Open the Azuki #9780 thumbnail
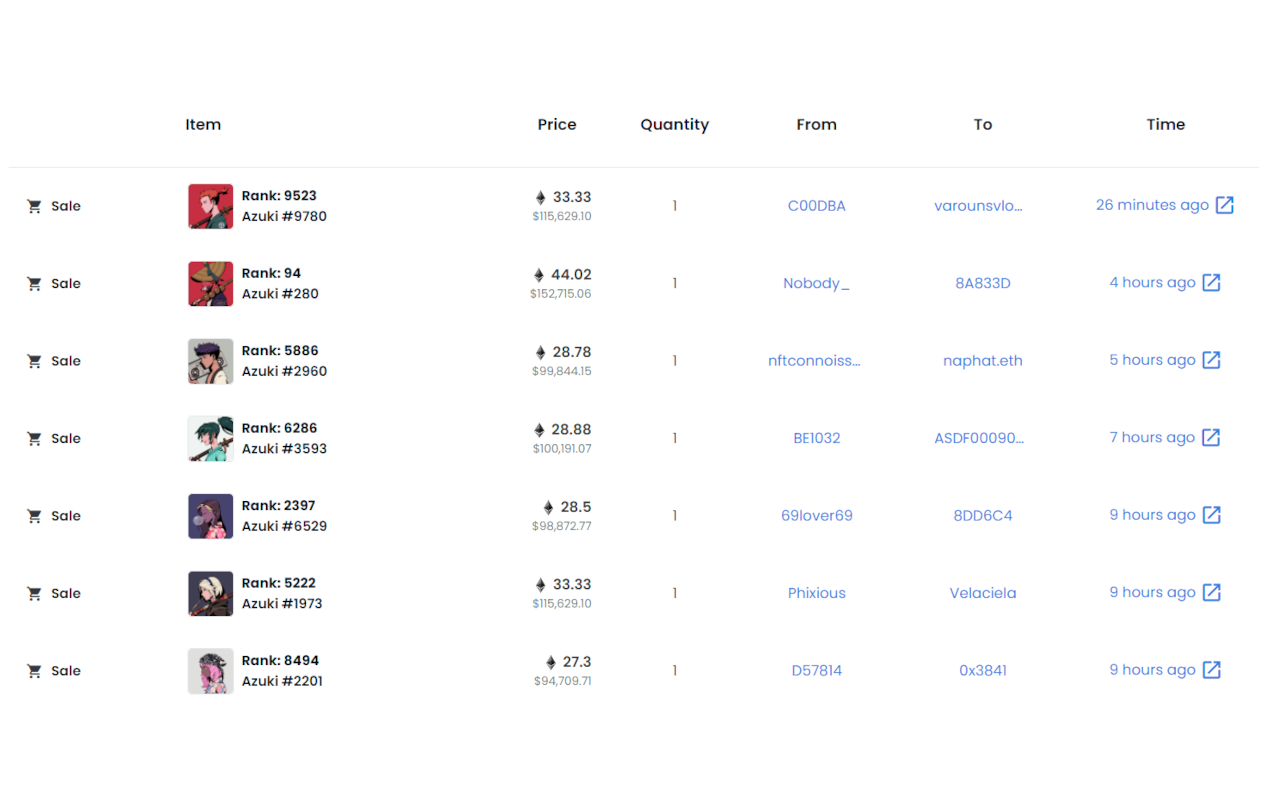The image size is (1280, 800). coord(211,206)
